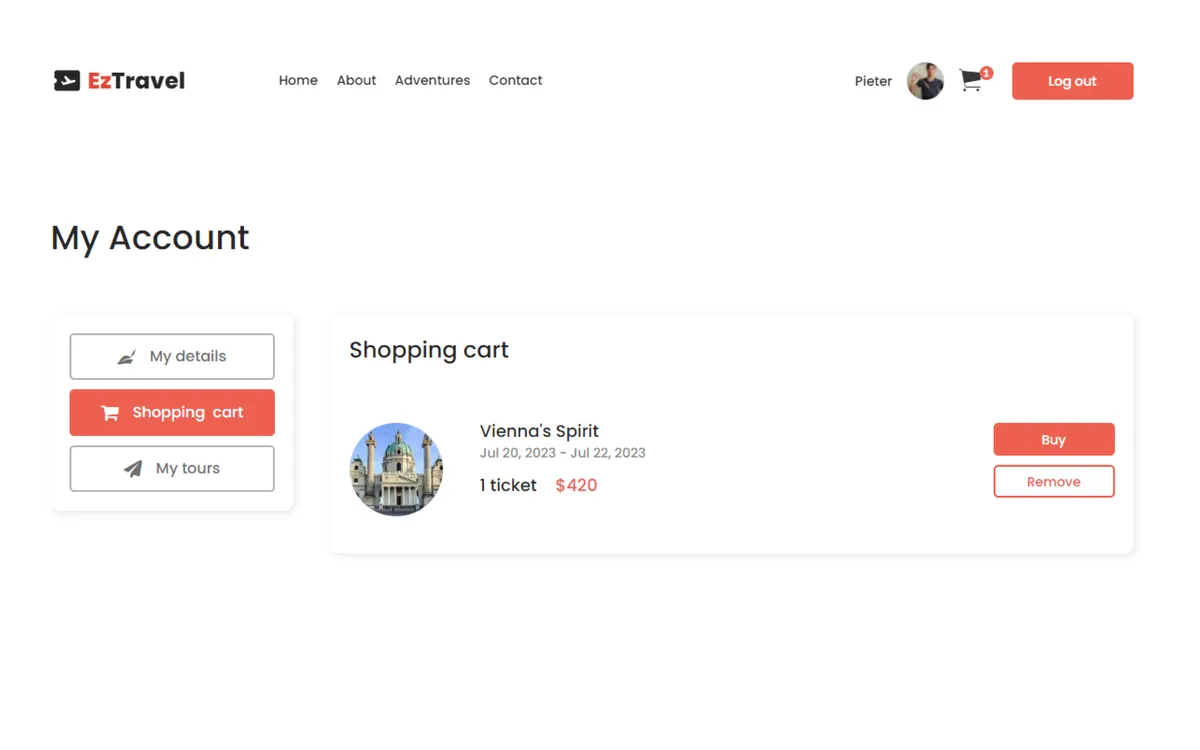The image size is (1200, 750).
Task: Select the Shopping cart sidebar tab
Action: coord(172,412)
